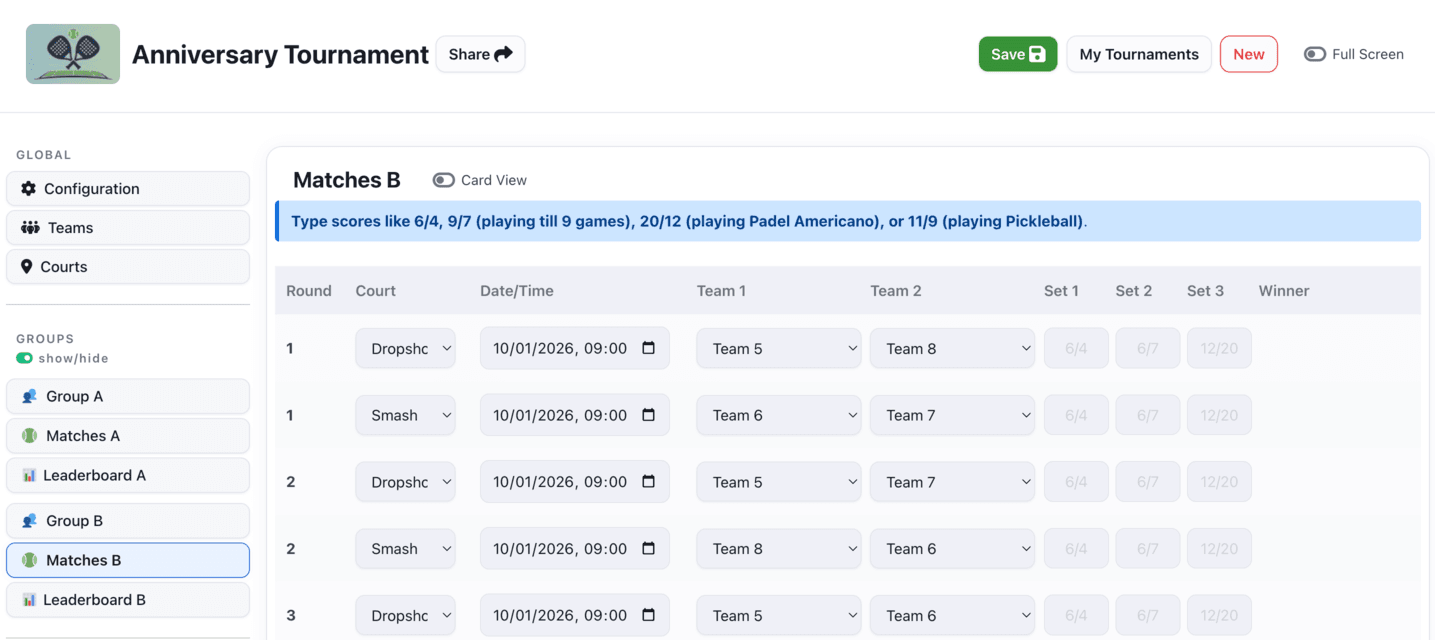
Task: Switch to Matches B in the sidebar
Action: click(128, 560)
